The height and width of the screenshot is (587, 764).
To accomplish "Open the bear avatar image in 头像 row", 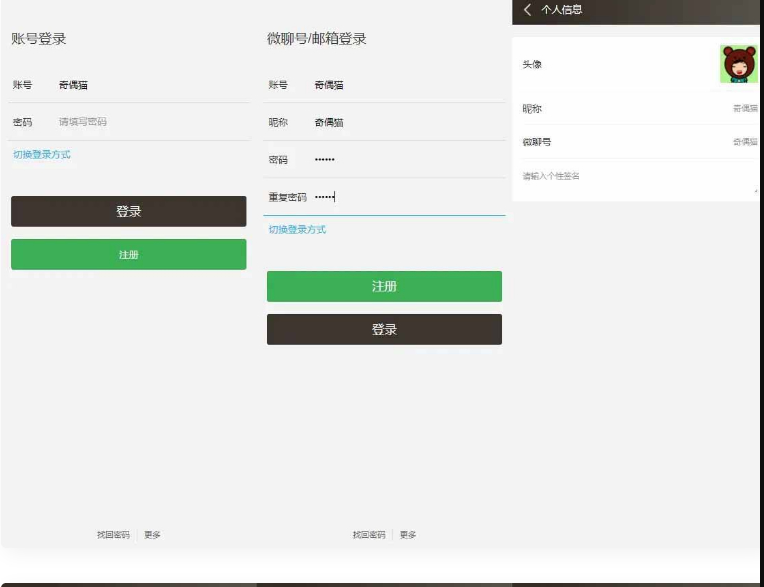I will coord(738,64).
